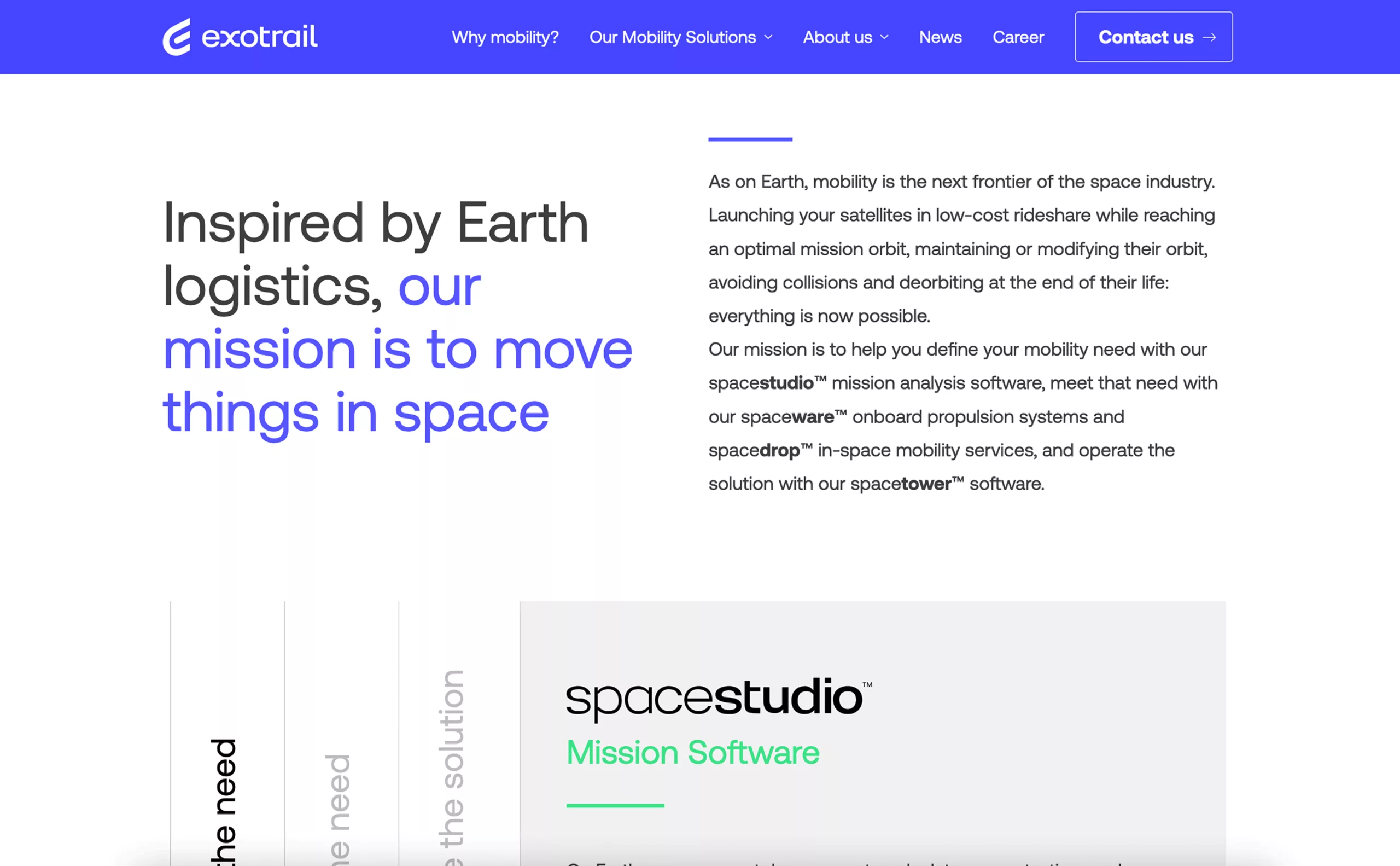Expand chevron beside Our Mobility Solutions
The image size is (1400, 866).
tap(768, 37)
